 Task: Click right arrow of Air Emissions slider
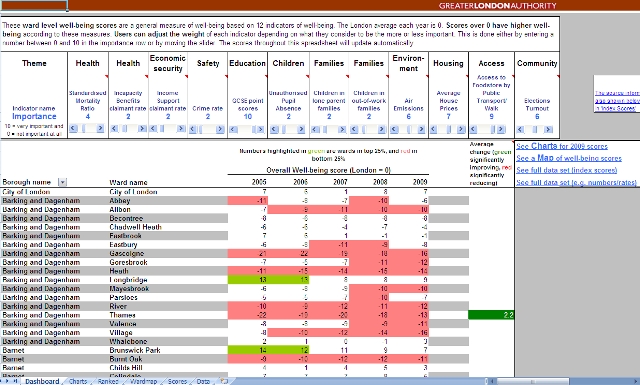(421, 129)
